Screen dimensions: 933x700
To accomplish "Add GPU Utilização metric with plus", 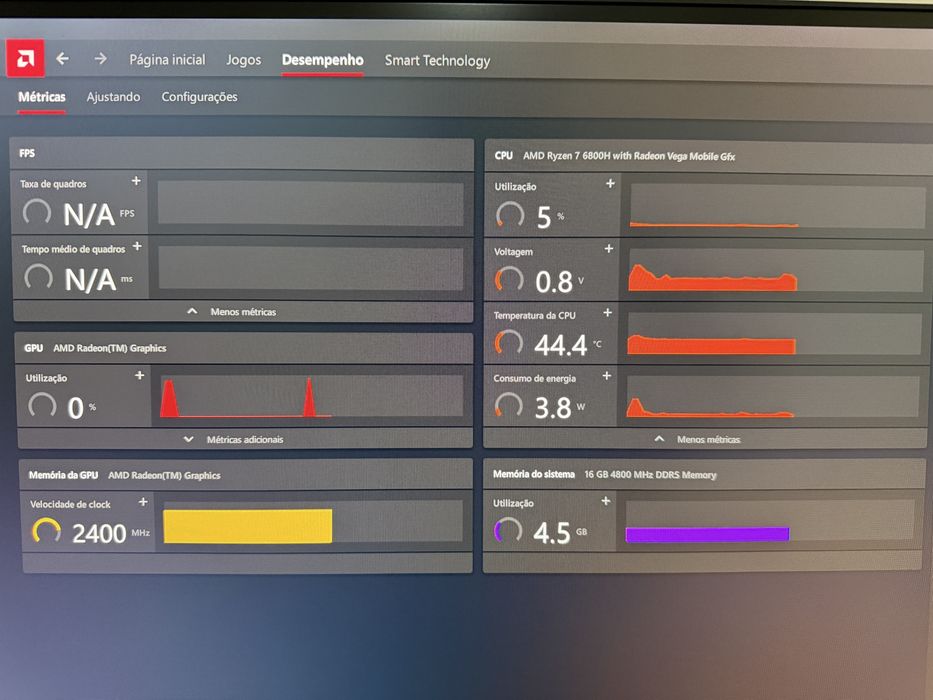I will click(x=140, y=375).
